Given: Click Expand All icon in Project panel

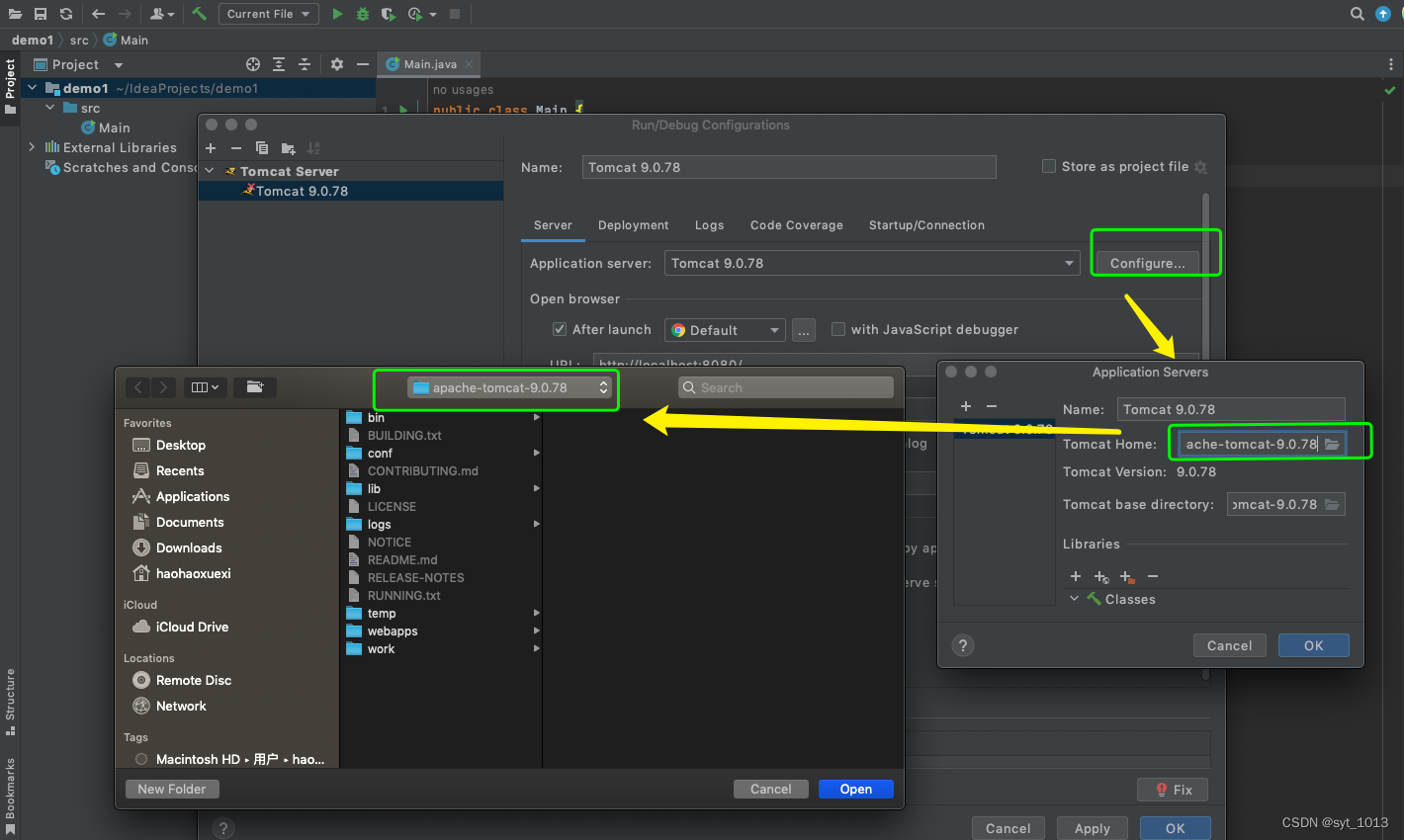Looking at the screenshot, I should coord(279,64).
